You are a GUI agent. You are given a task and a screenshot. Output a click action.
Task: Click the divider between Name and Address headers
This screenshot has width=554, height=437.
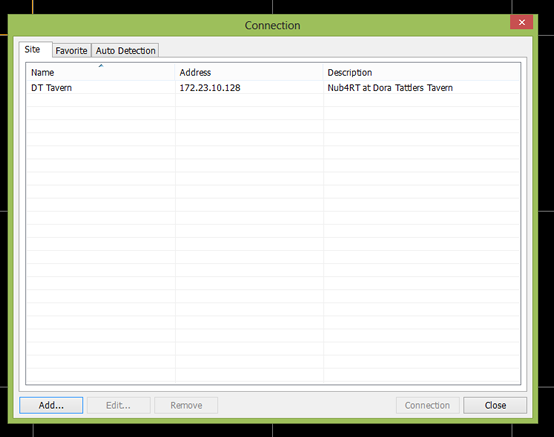pos(175,72)
